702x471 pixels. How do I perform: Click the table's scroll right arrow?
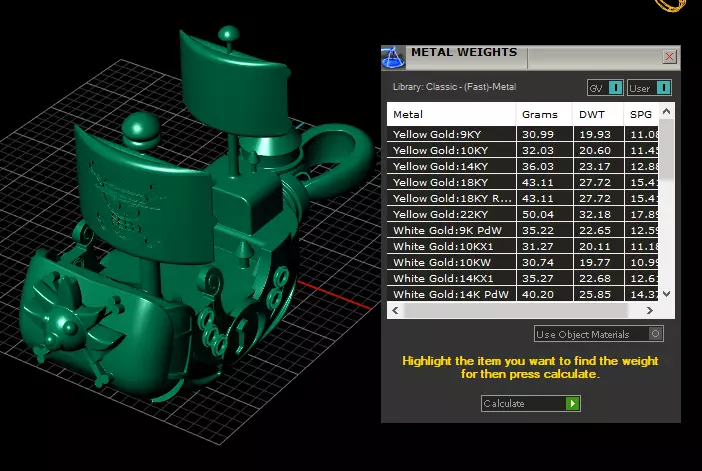pos(650,310)
